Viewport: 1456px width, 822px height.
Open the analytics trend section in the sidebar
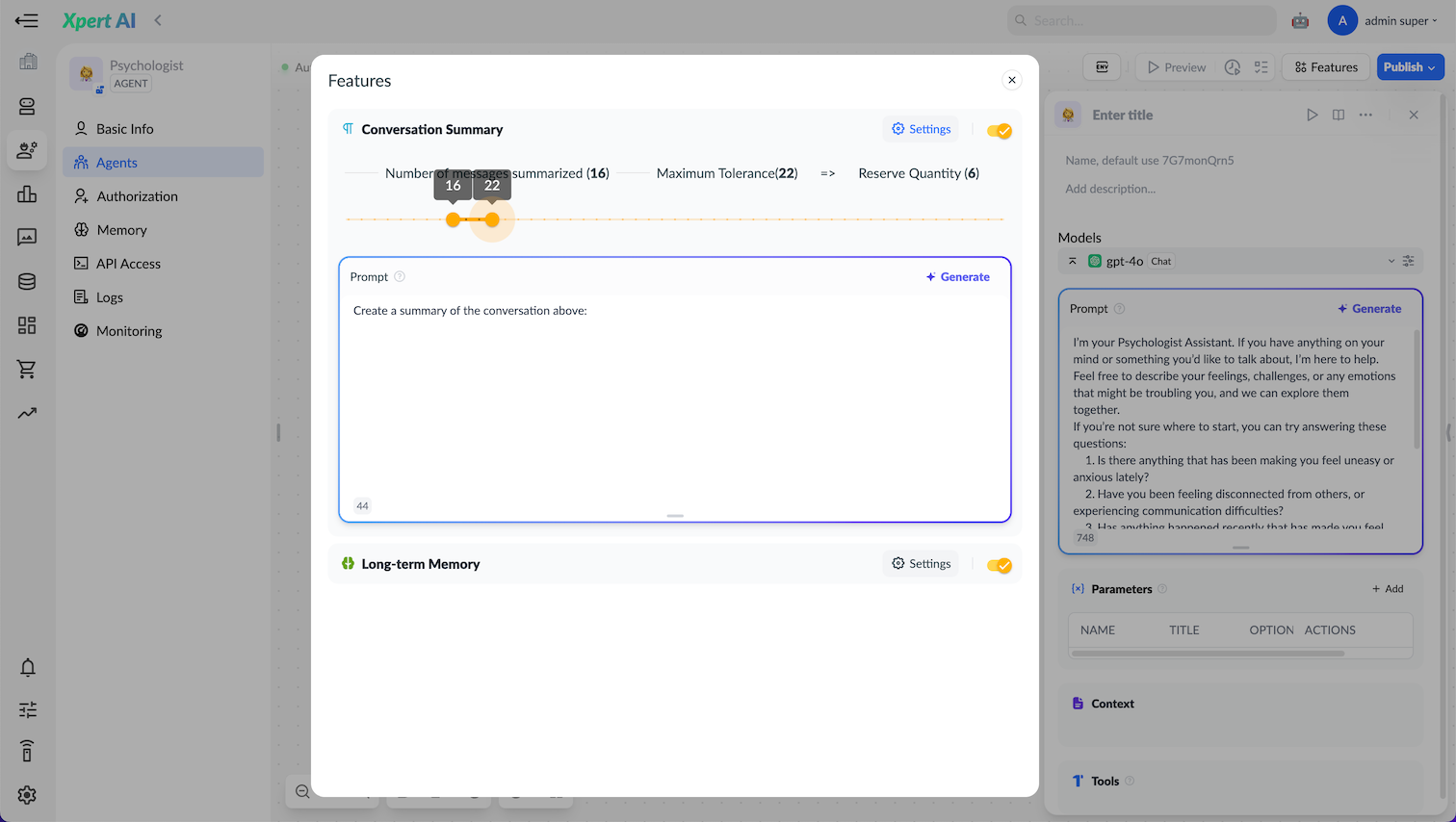point(28,412)
